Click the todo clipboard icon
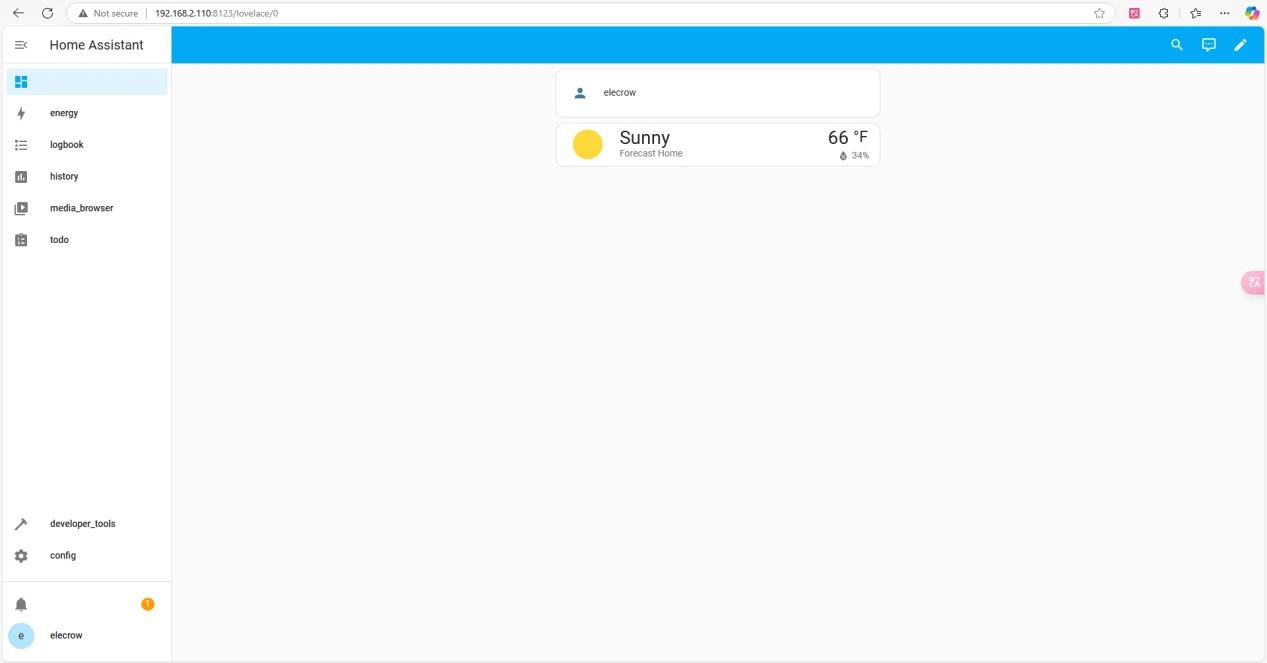The image size is (1267, 663). [x=21, y=240]
